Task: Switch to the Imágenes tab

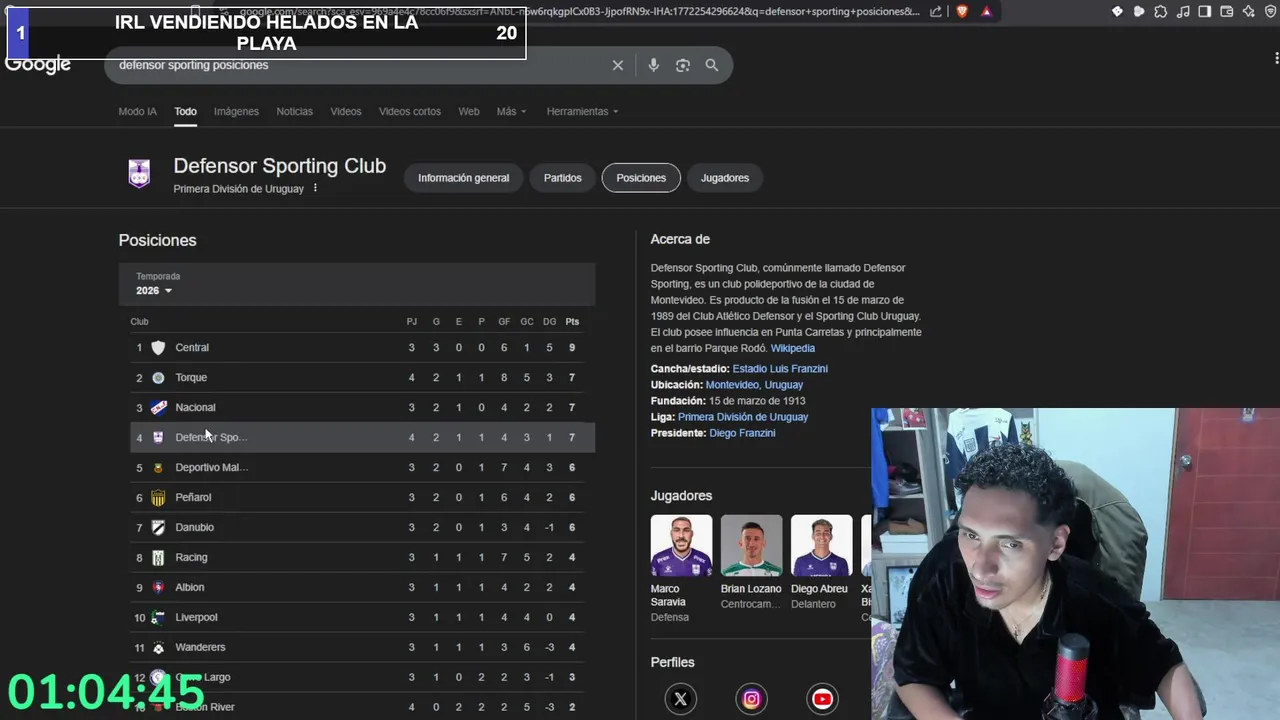Action: pyautogui.click(x=236, y=111)
